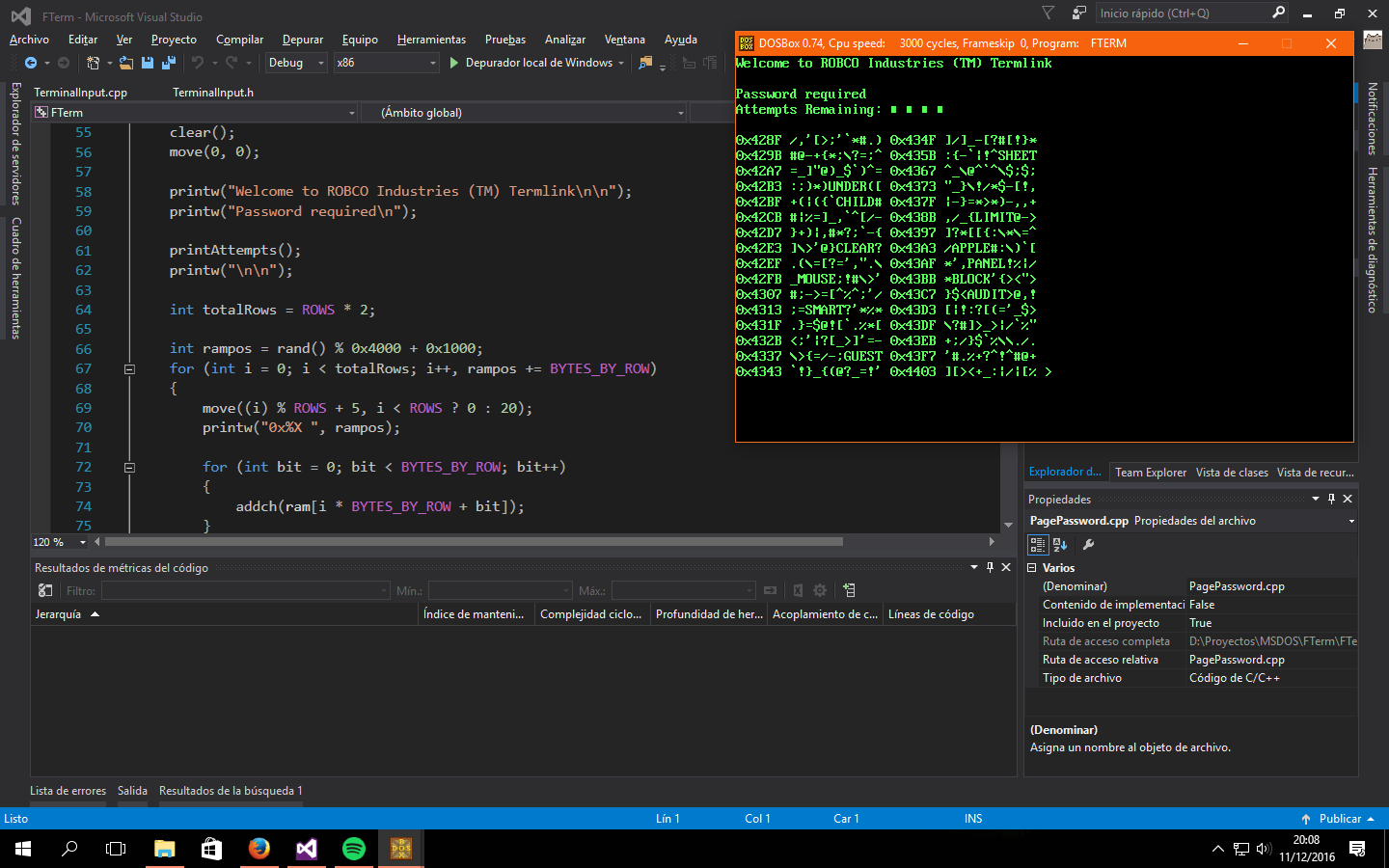
Task: Open the debugger target dropdown arrow
Action: tap(621, 63)
